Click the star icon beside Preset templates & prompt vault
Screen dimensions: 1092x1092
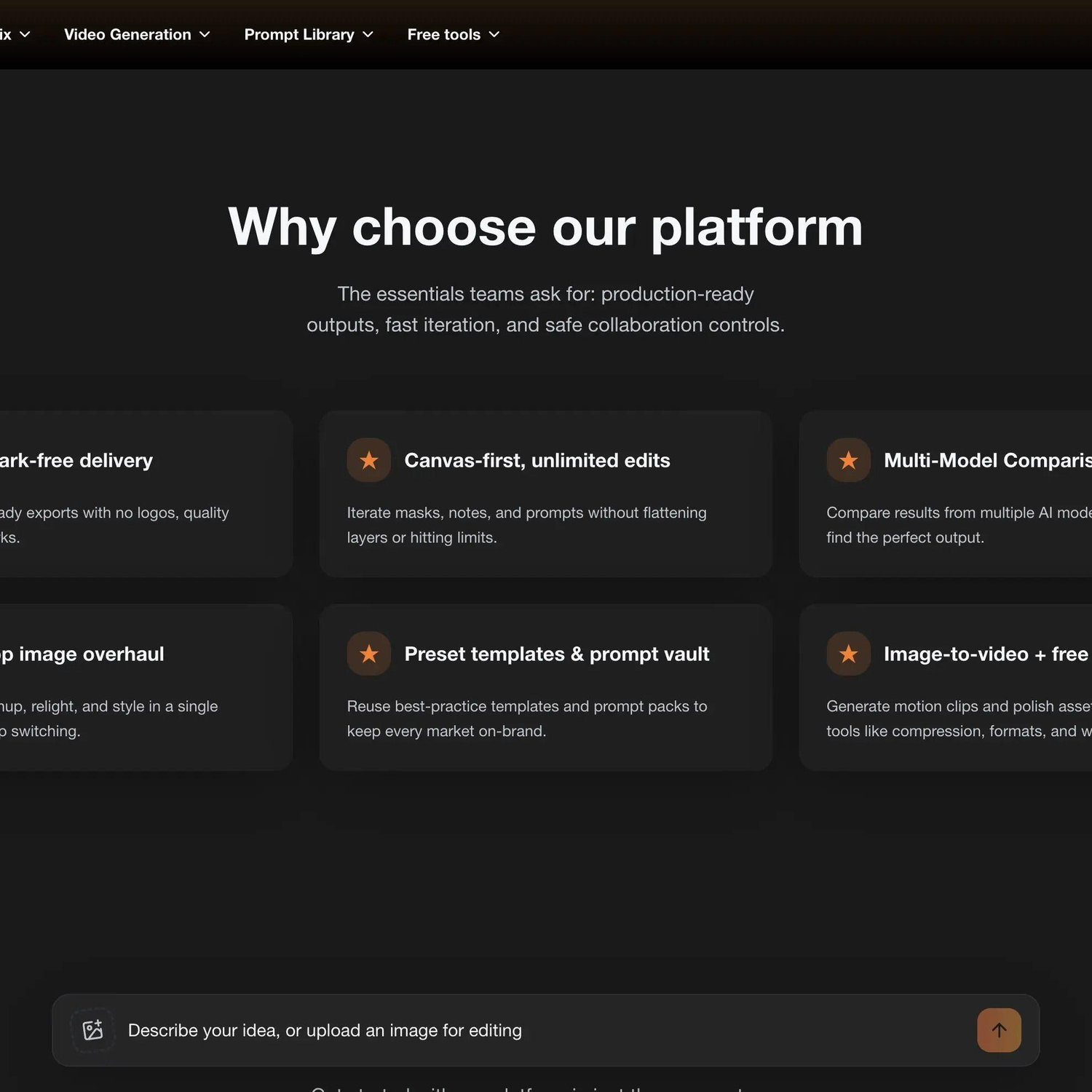pyautogui.click(x=369, y=654)
